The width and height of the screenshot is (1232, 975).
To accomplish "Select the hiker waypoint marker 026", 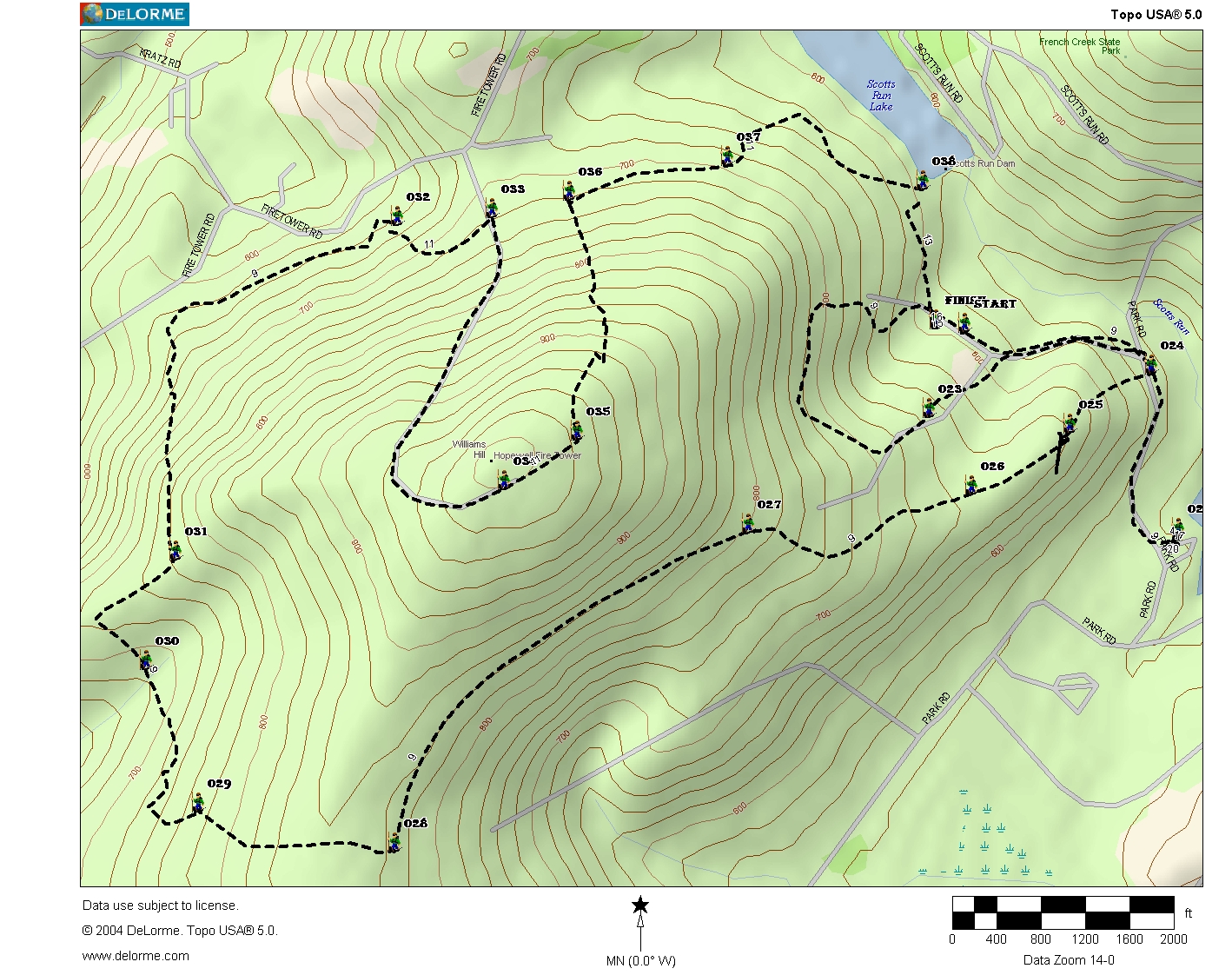I will 970,486.
